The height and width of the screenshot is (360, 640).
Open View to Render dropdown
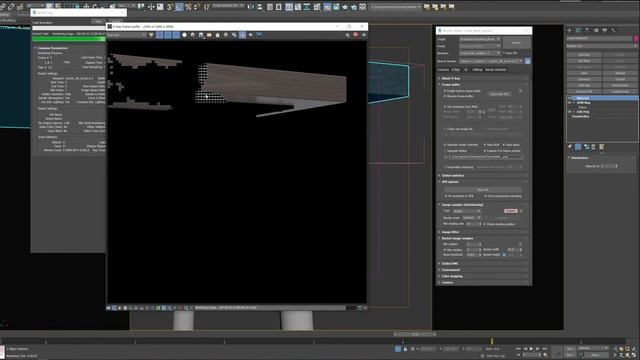[x=491, y=61]
